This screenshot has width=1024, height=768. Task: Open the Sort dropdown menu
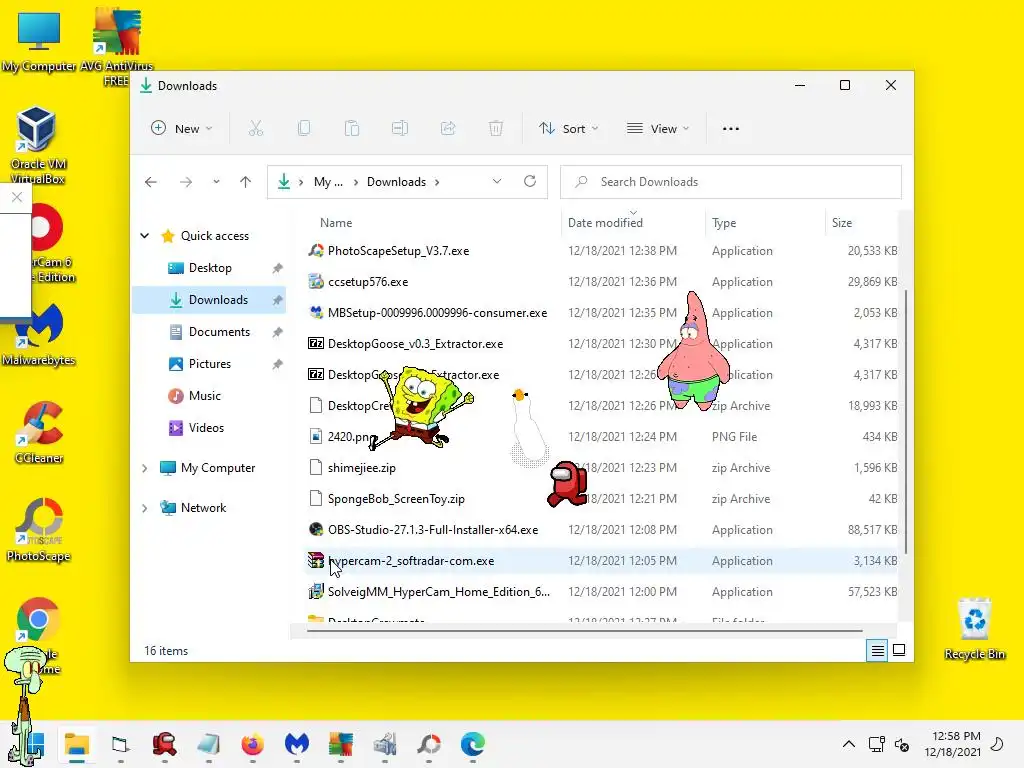click(x=568, y=129)
